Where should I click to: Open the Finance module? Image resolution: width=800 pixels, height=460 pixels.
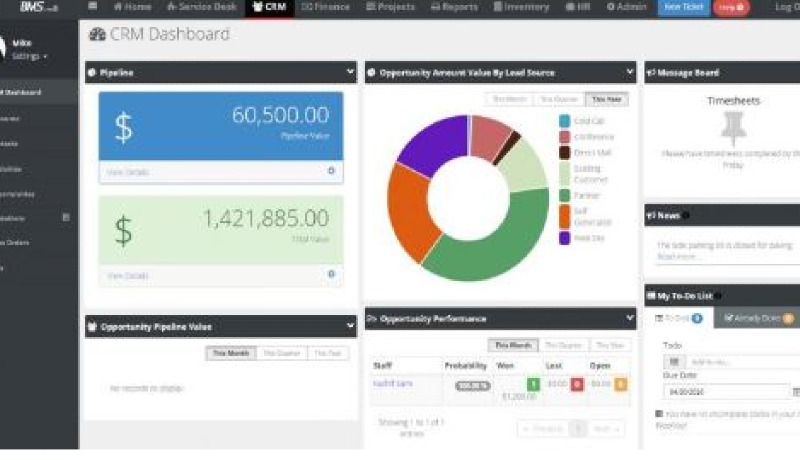(x=325, y=7)
